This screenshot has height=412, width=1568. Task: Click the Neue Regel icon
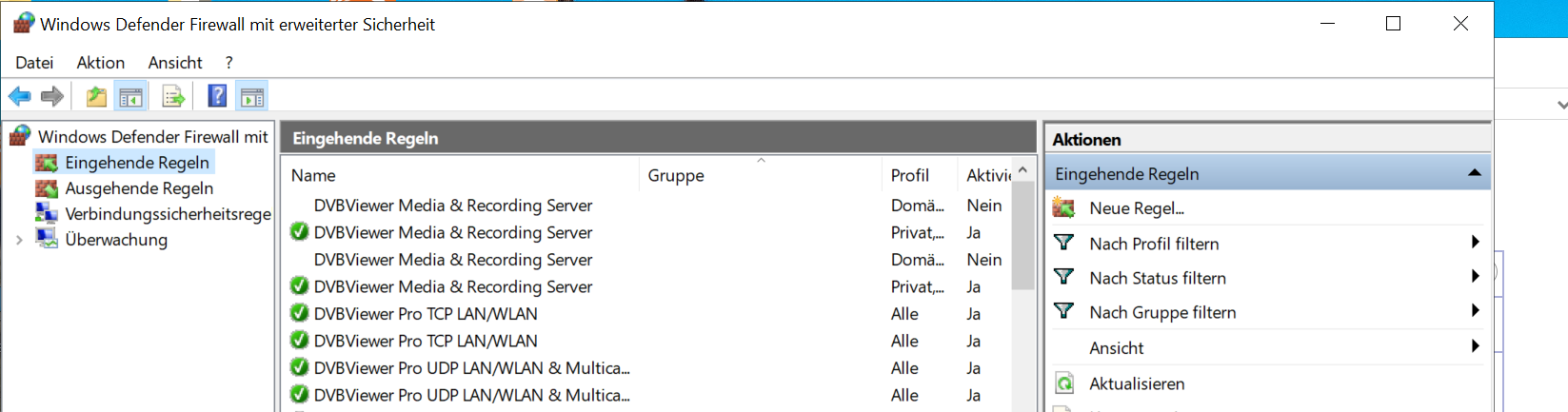click(1064, 208)
